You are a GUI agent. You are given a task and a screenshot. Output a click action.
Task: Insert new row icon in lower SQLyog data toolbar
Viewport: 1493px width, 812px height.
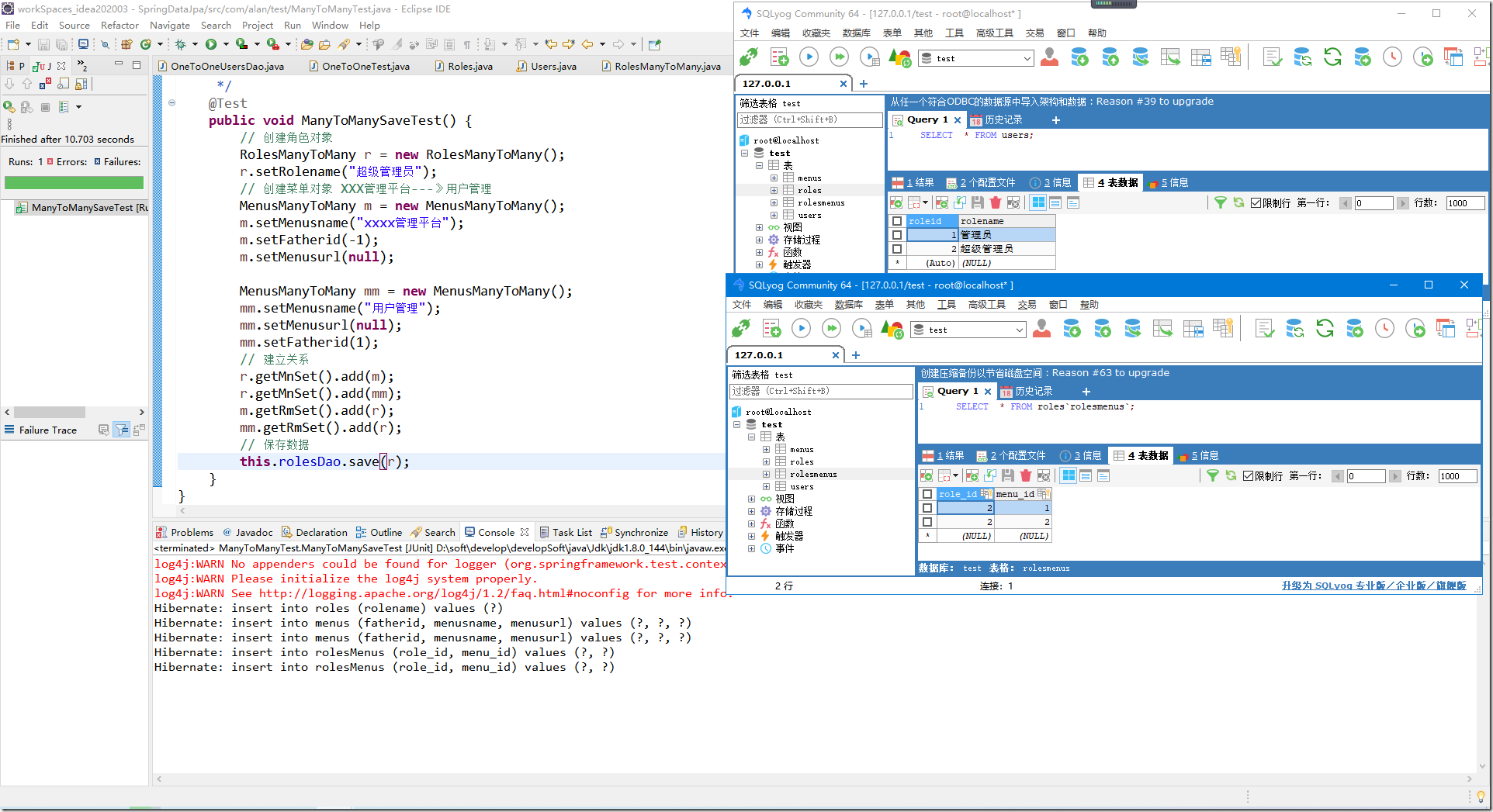tap(972, 475)
